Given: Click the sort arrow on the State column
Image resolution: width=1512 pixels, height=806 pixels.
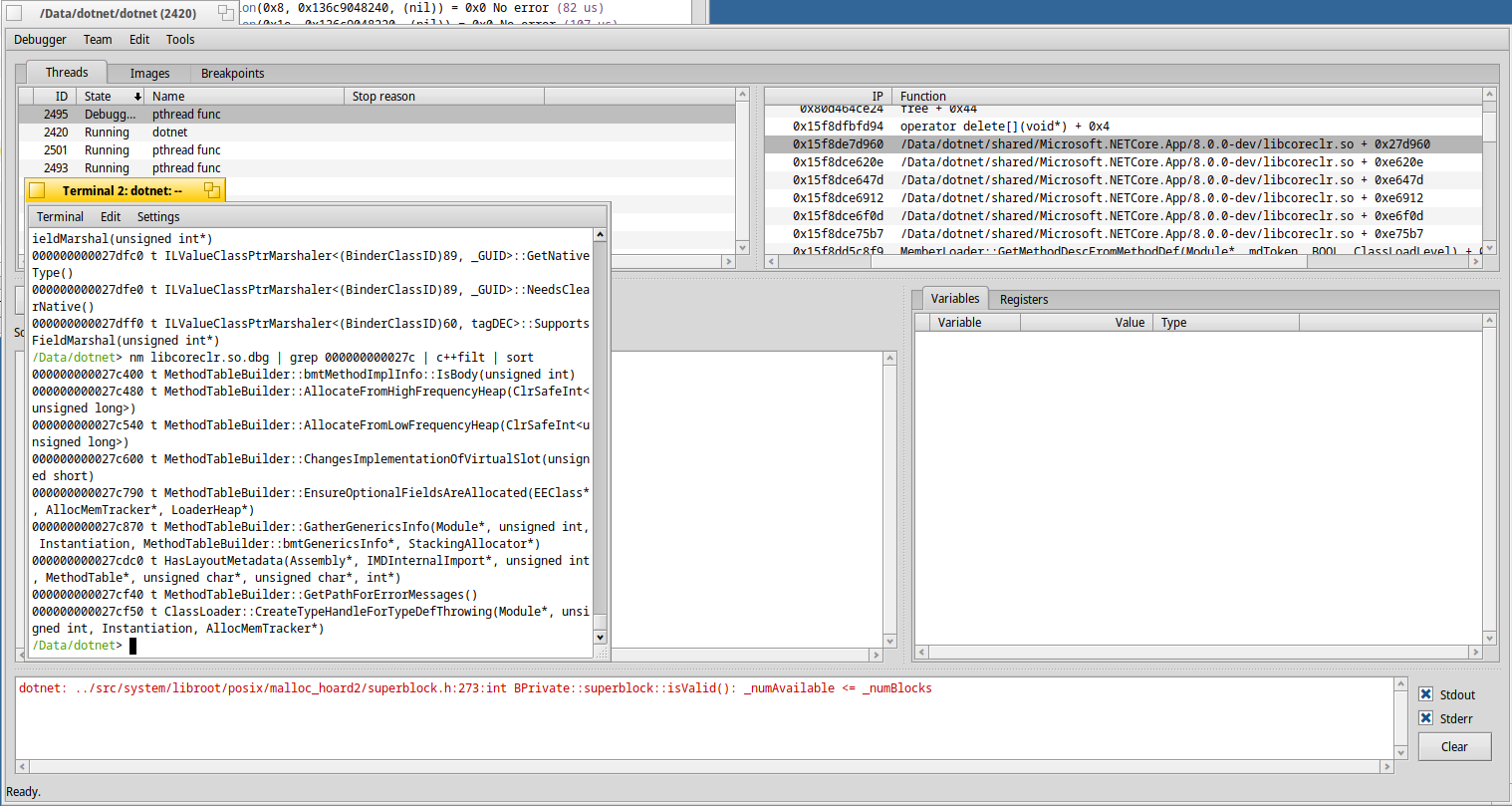Looking at the screenshot, I should [137, 96].
